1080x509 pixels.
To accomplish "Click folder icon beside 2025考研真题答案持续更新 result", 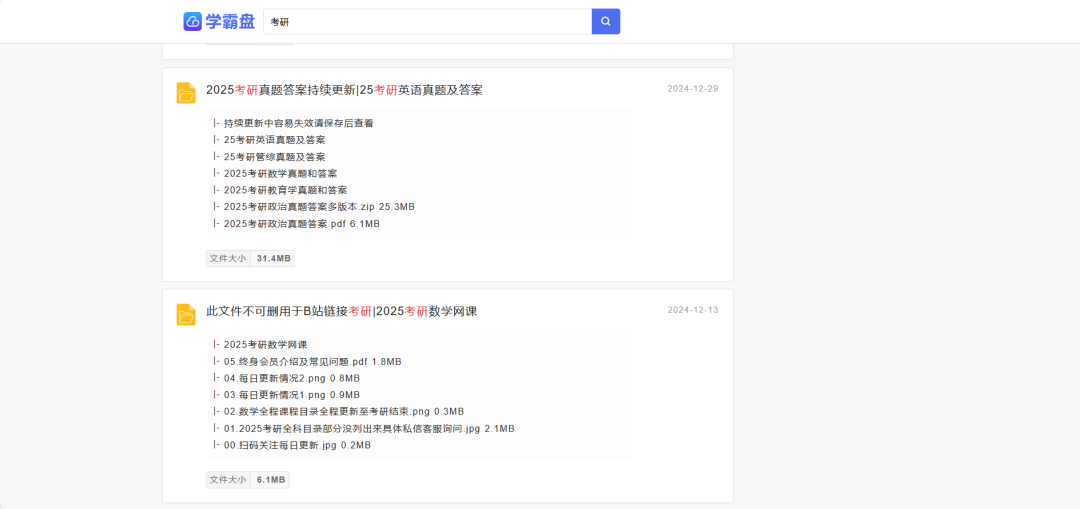I will (x=186, y=93).
